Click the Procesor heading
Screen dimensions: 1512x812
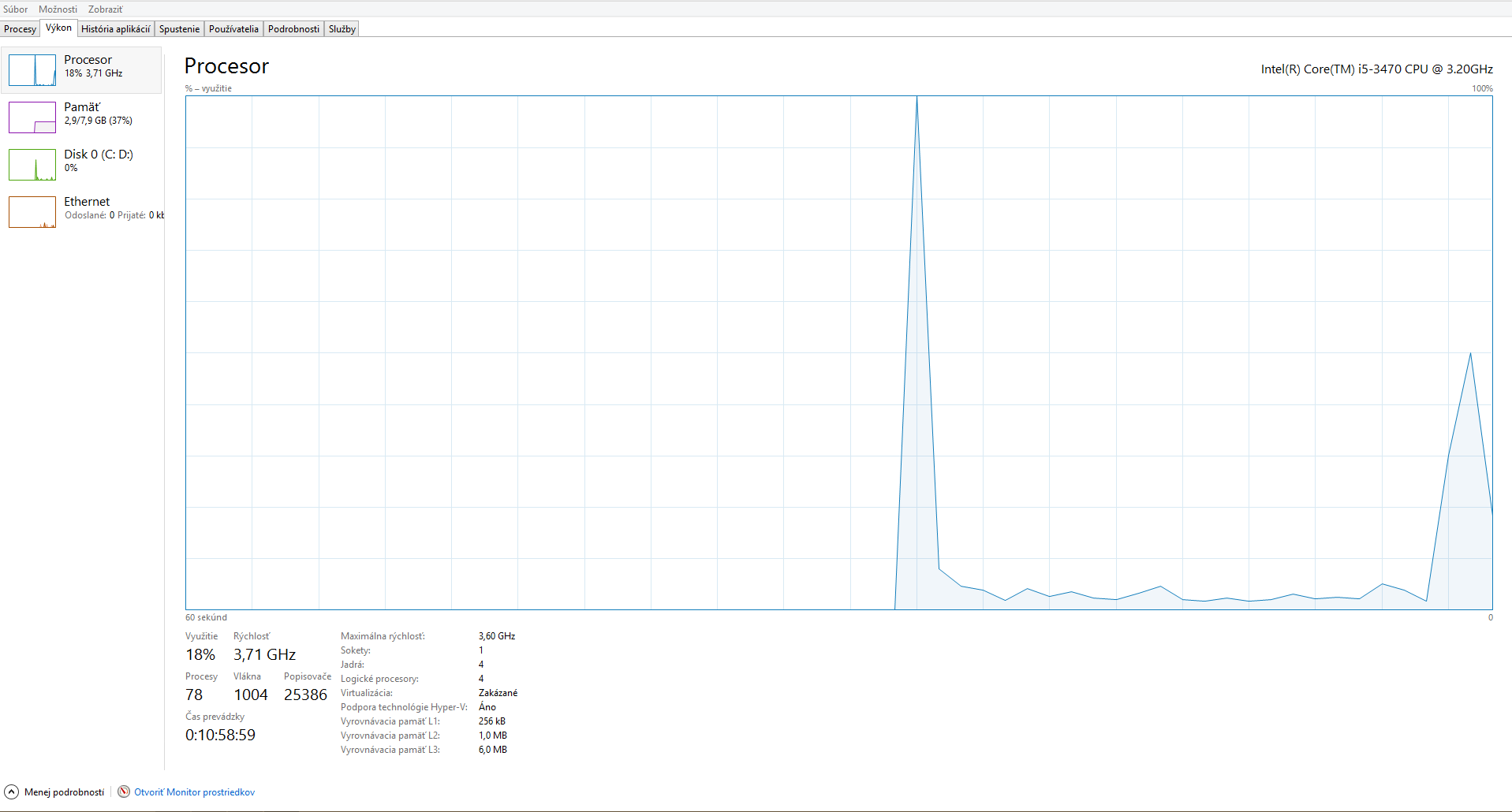click(226, 66)
